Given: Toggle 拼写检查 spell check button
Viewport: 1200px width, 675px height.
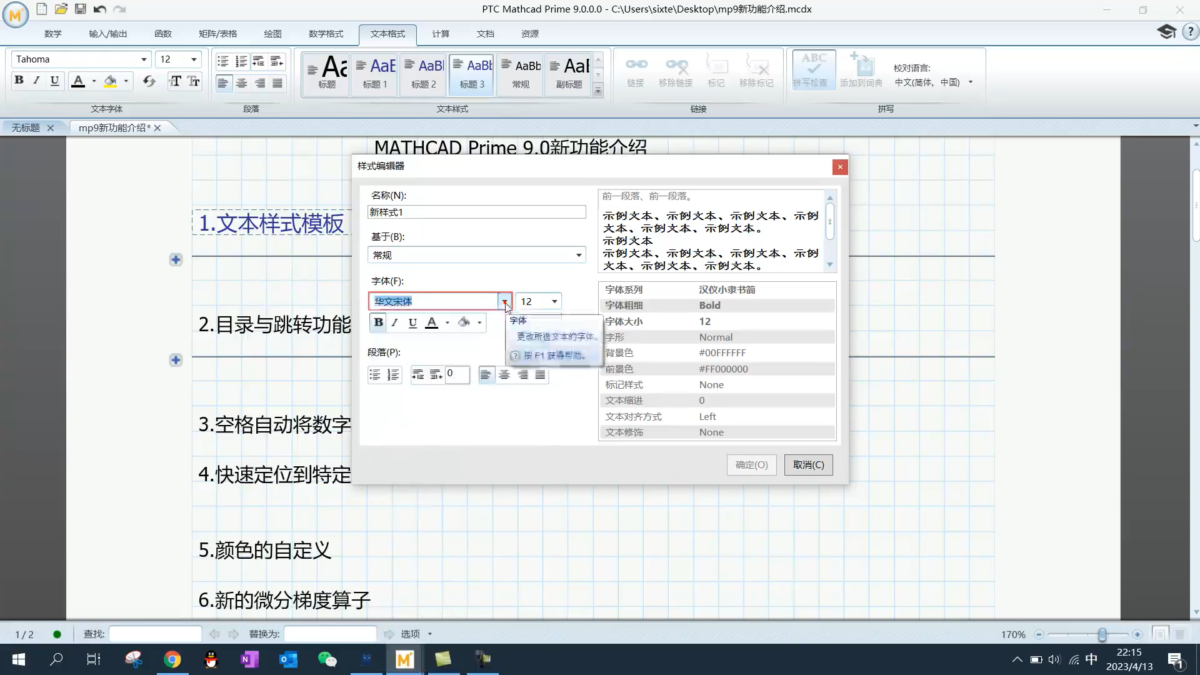Looking at the screenshot, I should [814, 71].
